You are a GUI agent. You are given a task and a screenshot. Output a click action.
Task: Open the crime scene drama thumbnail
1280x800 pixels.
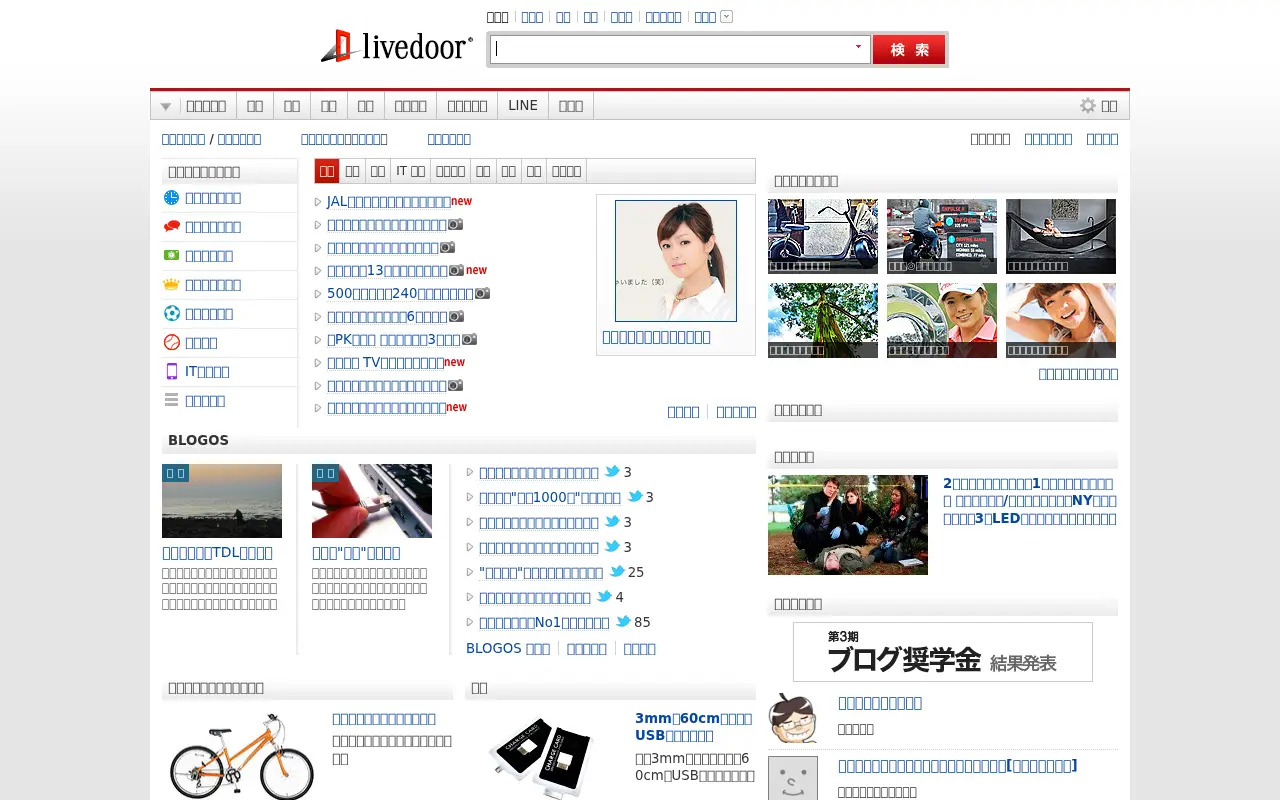848,525
